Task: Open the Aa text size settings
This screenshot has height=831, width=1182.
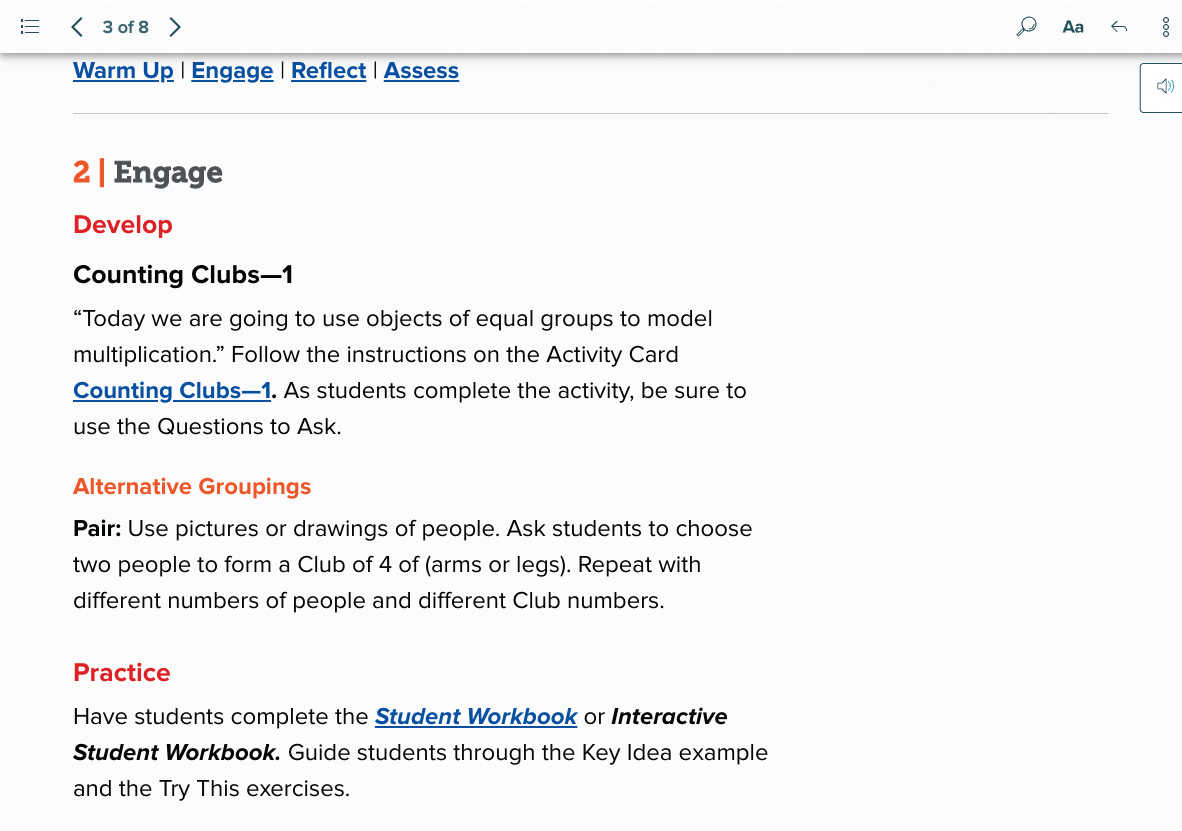Action: [1073, 27]
